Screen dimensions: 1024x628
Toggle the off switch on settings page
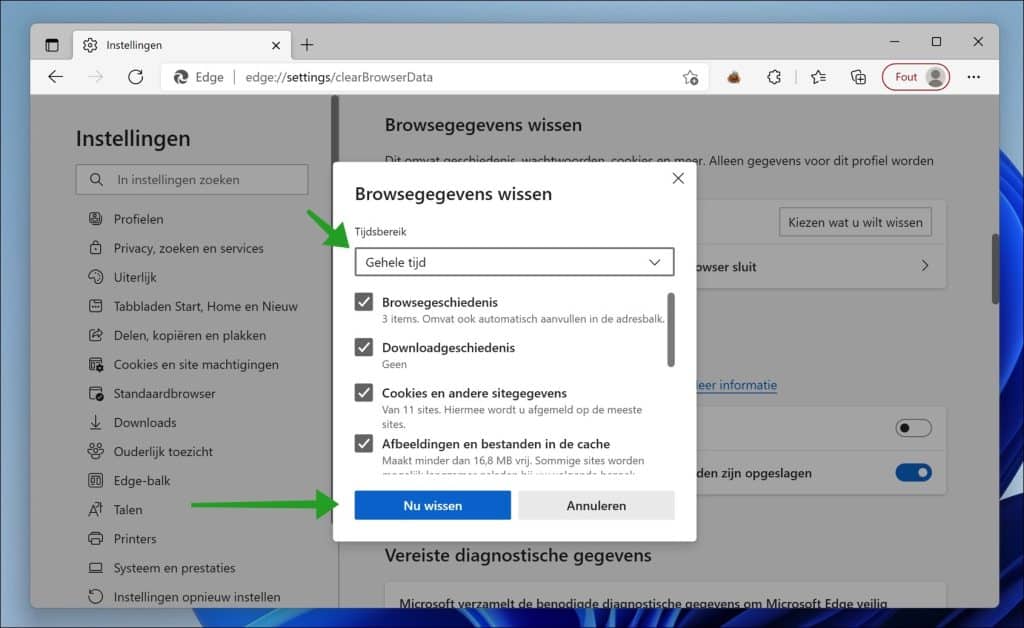(914, 428)
